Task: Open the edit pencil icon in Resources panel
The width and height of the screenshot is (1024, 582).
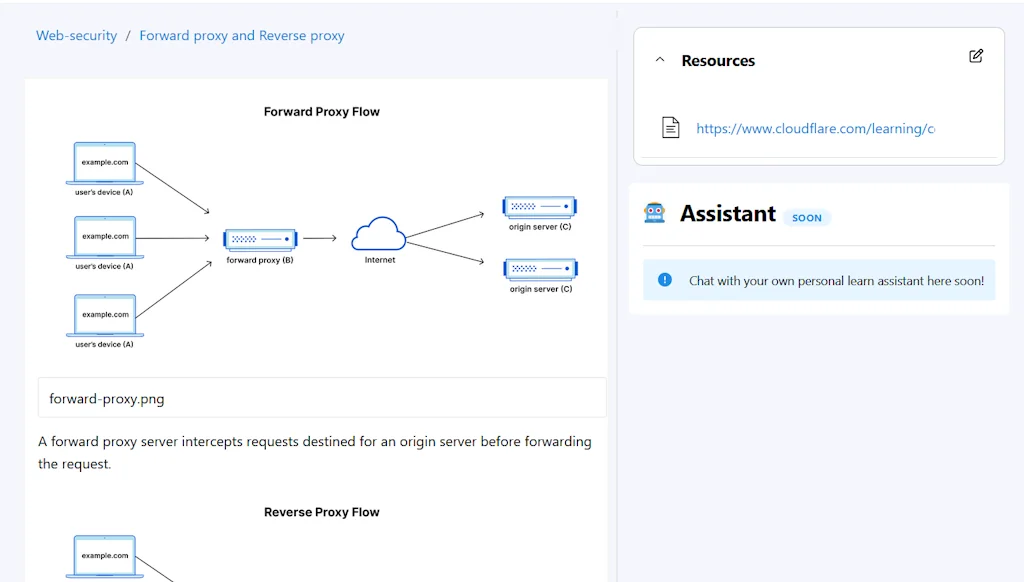Action: (976, 56)
